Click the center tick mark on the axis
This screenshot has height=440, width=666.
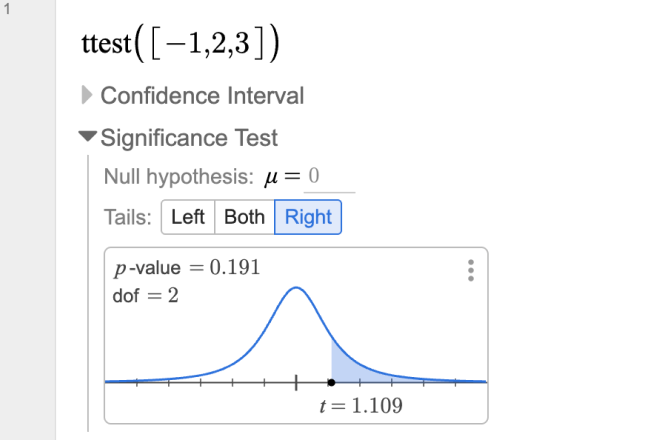[296, 382]
